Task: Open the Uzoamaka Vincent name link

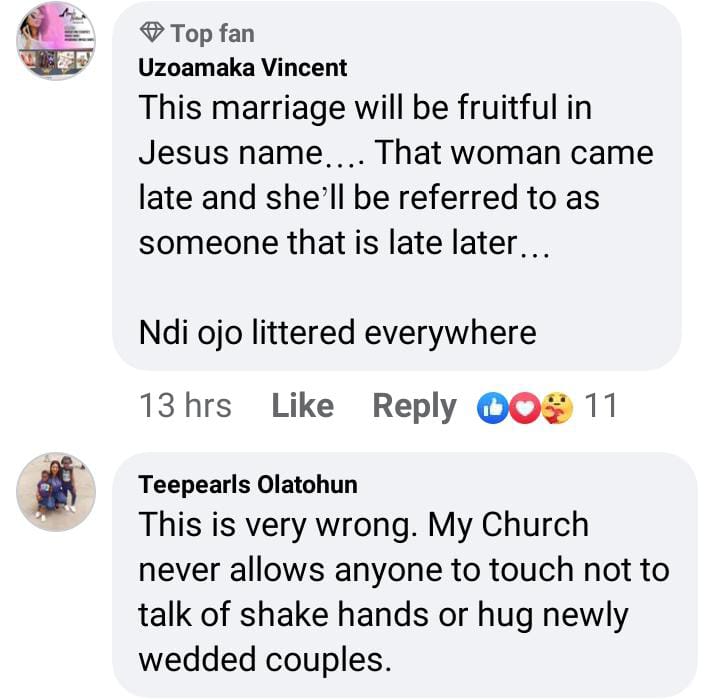Action: [x=243, y=68]
